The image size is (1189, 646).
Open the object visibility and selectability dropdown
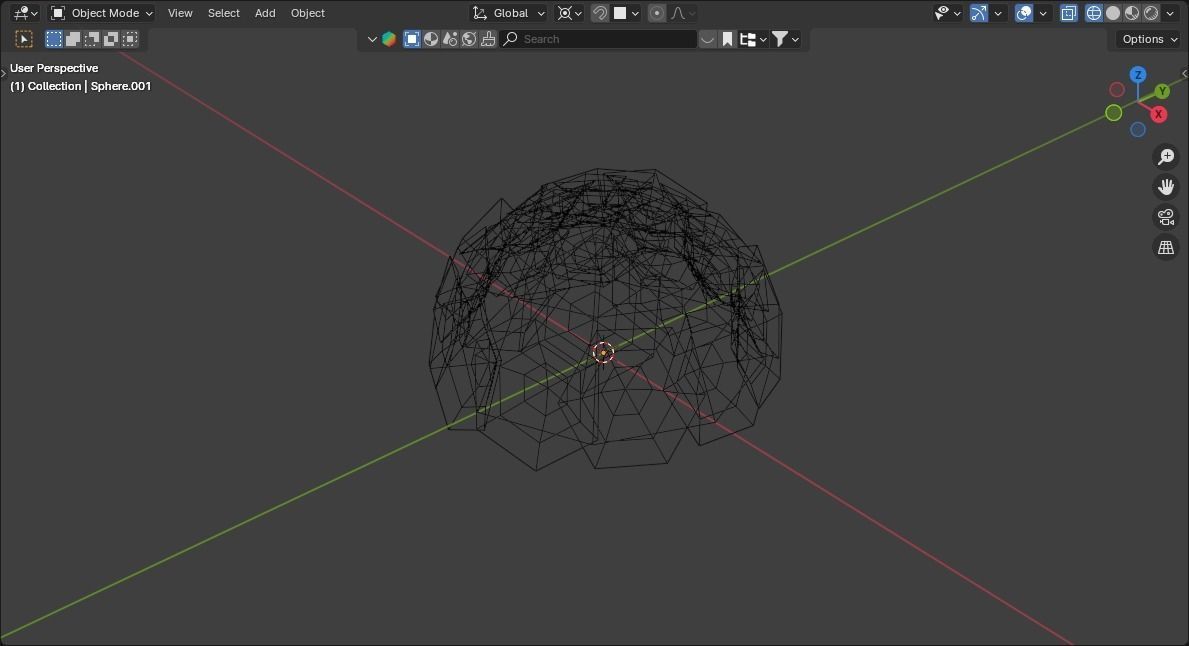click(x=948, y=13)
